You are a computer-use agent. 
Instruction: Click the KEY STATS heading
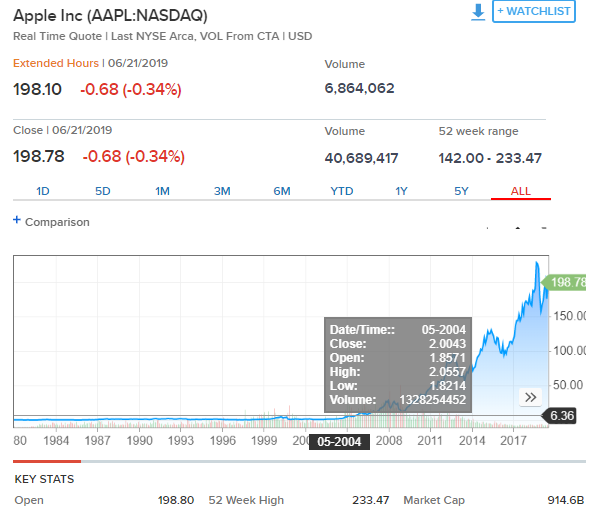(44, 479)
